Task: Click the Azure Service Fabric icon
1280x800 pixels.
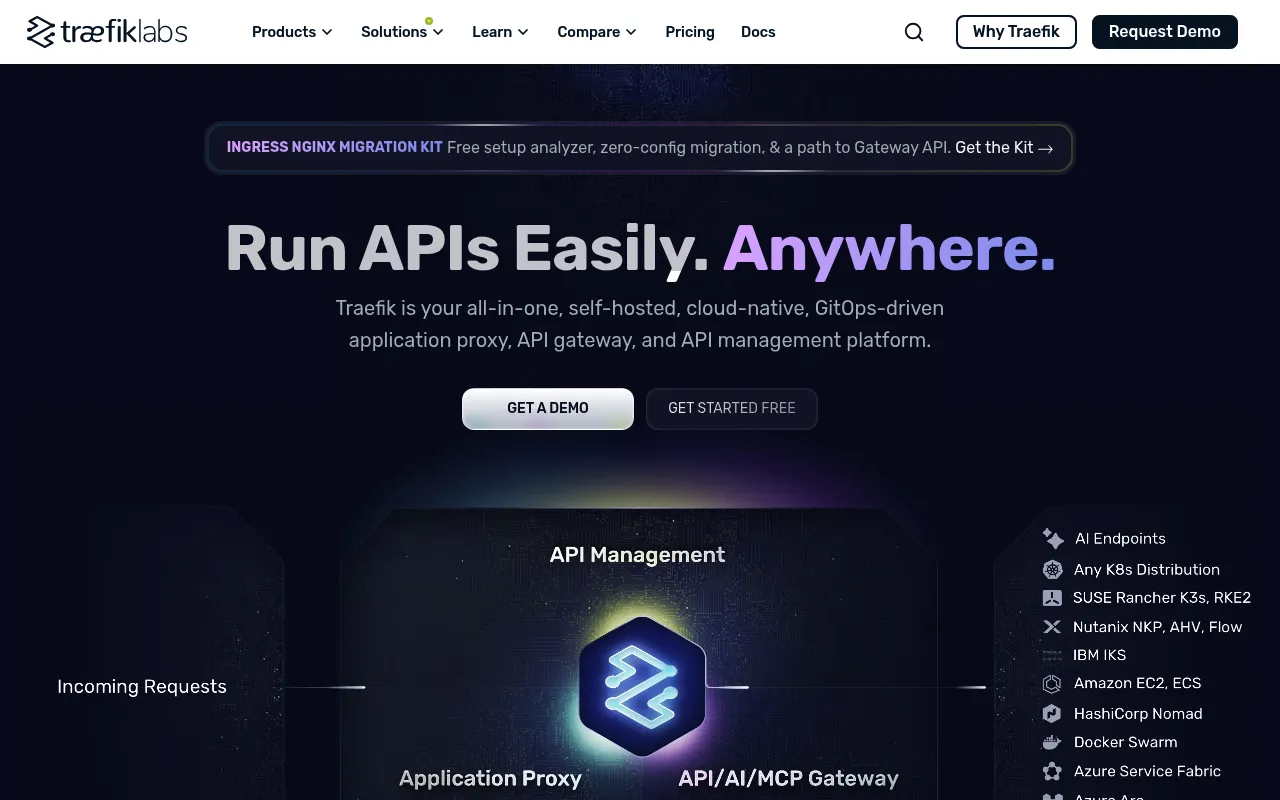Action: coord(1052,772)
